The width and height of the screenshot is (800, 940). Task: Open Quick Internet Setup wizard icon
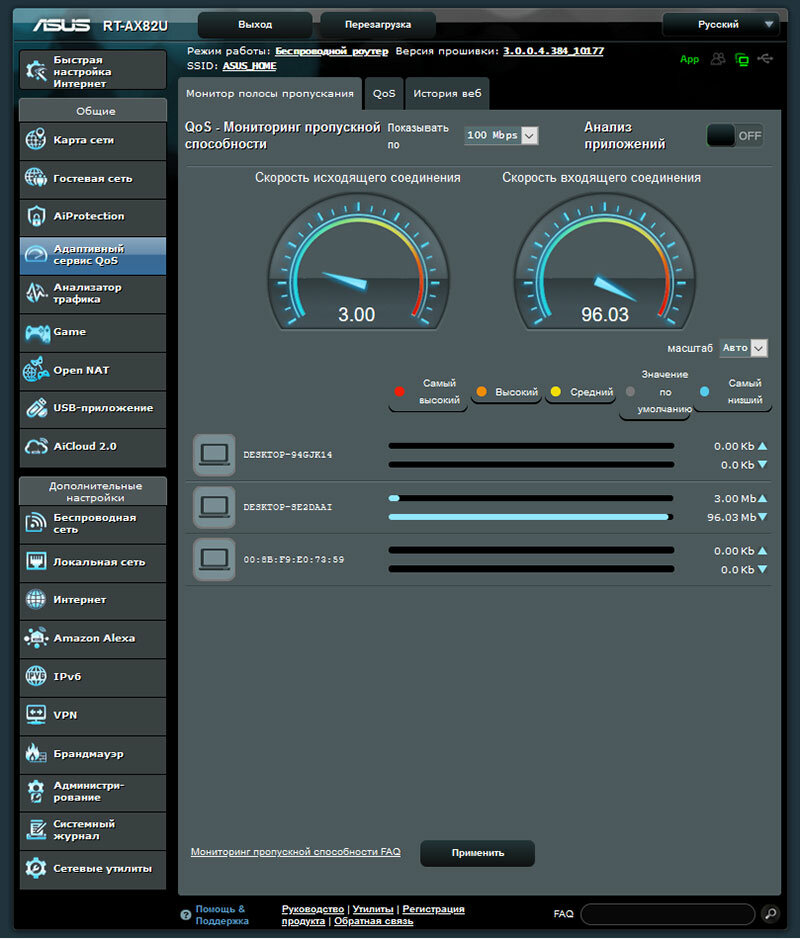coord(36,71)
